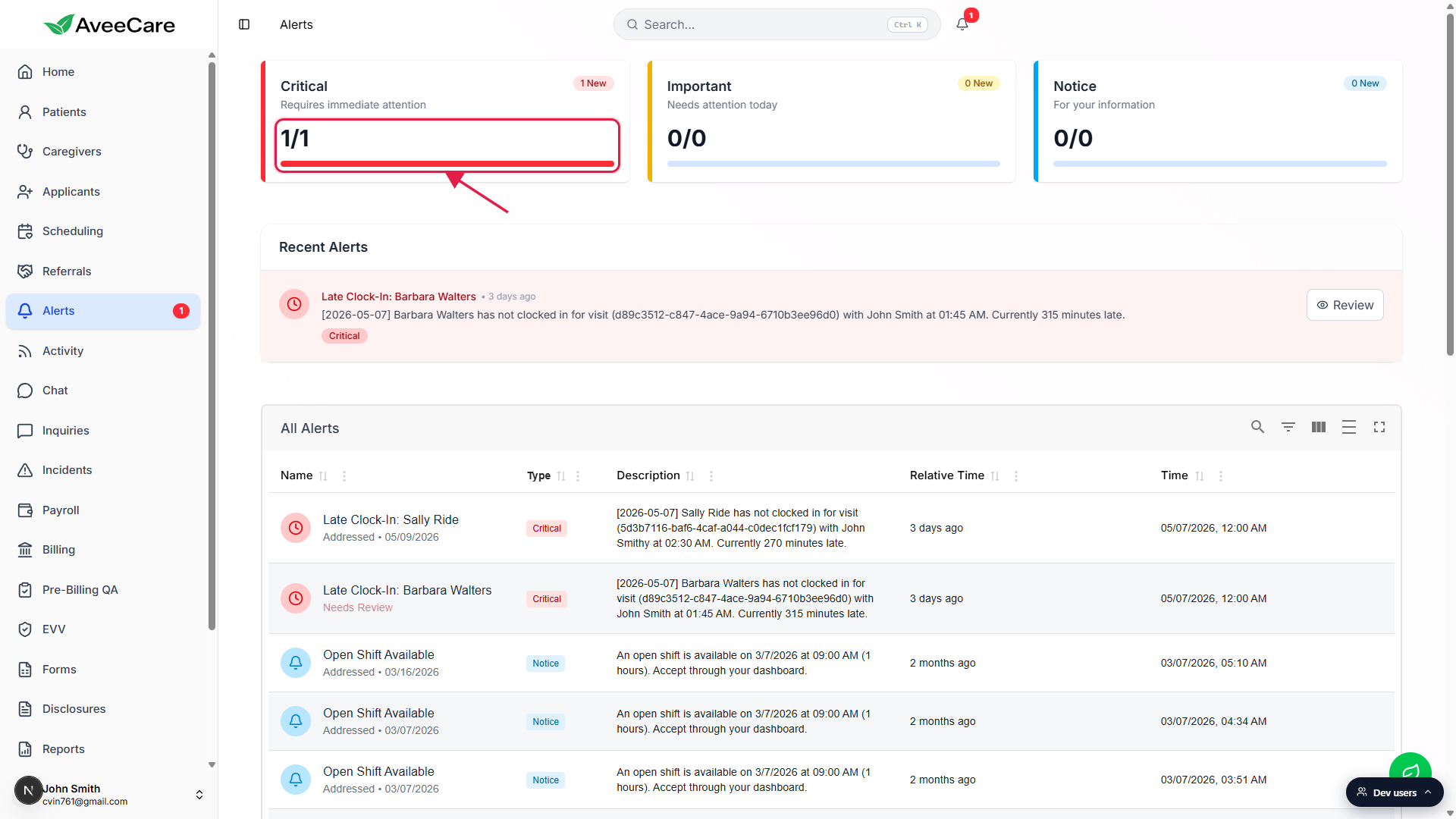
Task: Change row density in All Alerts
Action: tap(1349, 427)
